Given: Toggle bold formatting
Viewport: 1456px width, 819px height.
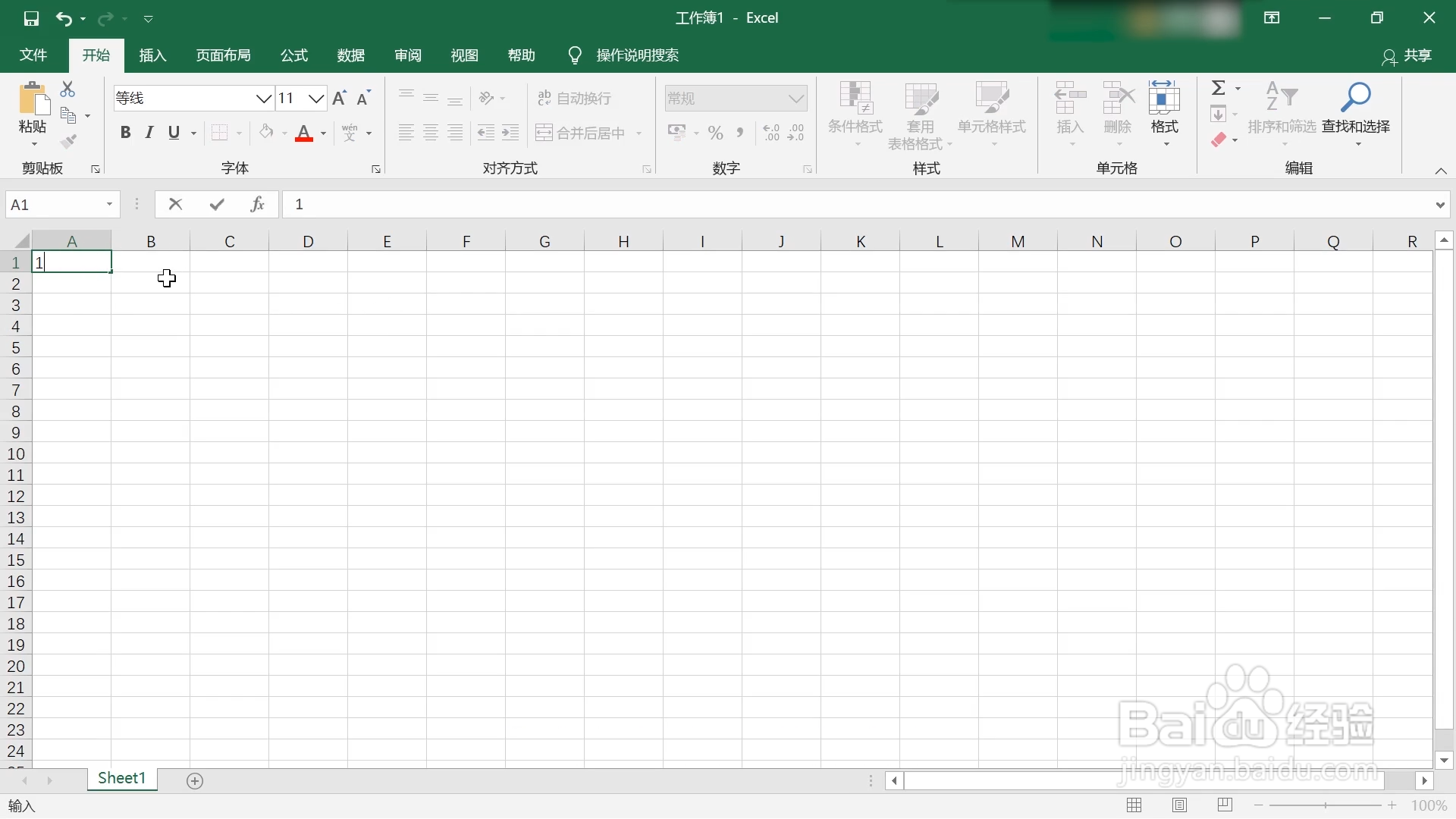Looking at the screenshot, I should tap(125, 132).
